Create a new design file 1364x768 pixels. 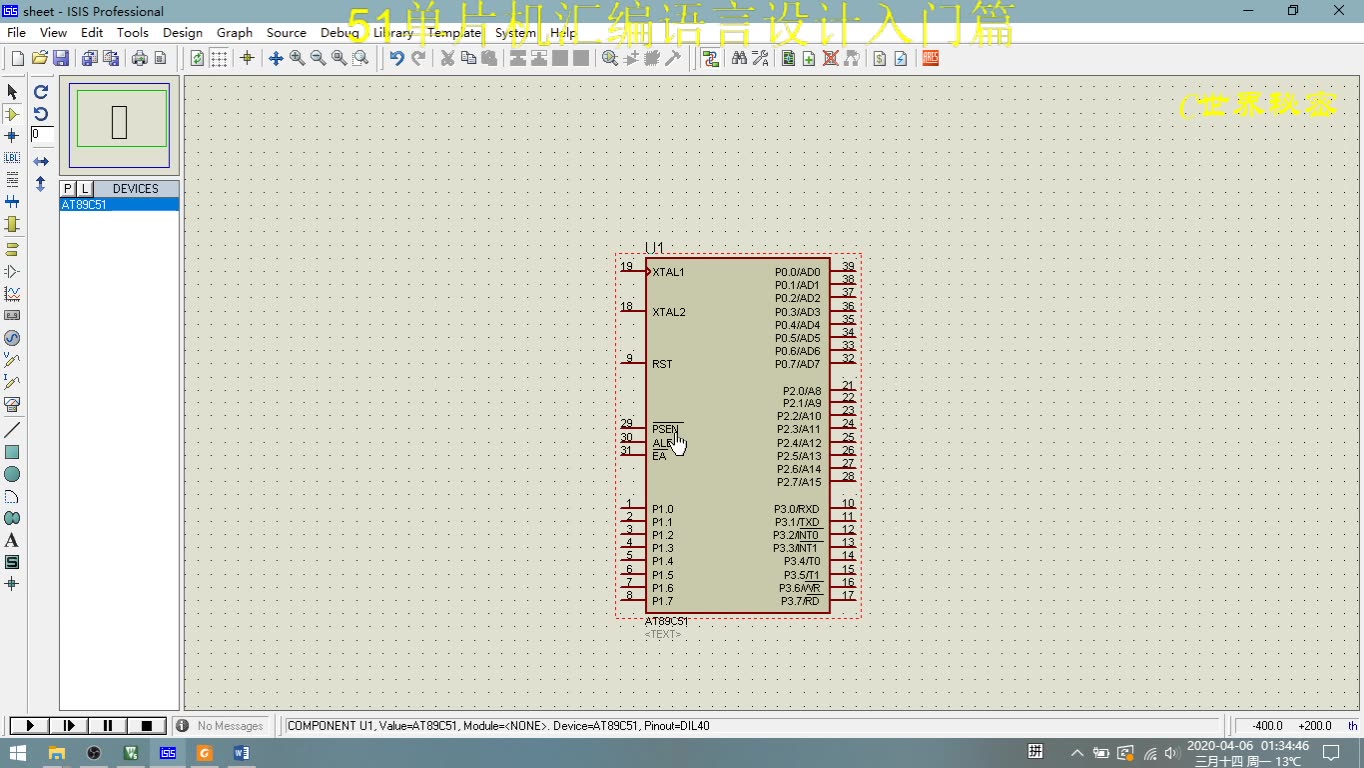[x=17, y=59]
